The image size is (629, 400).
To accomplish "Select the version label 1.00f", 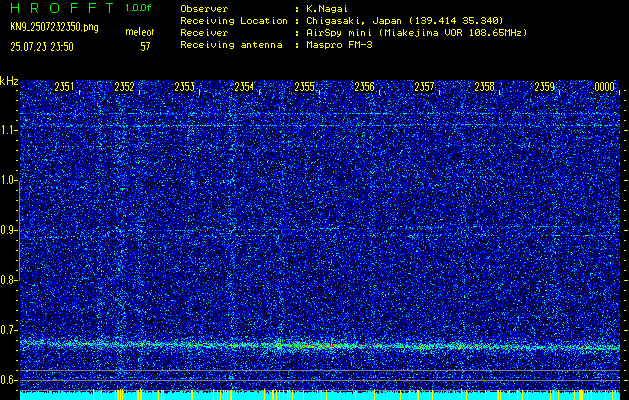I will (138, 8).
